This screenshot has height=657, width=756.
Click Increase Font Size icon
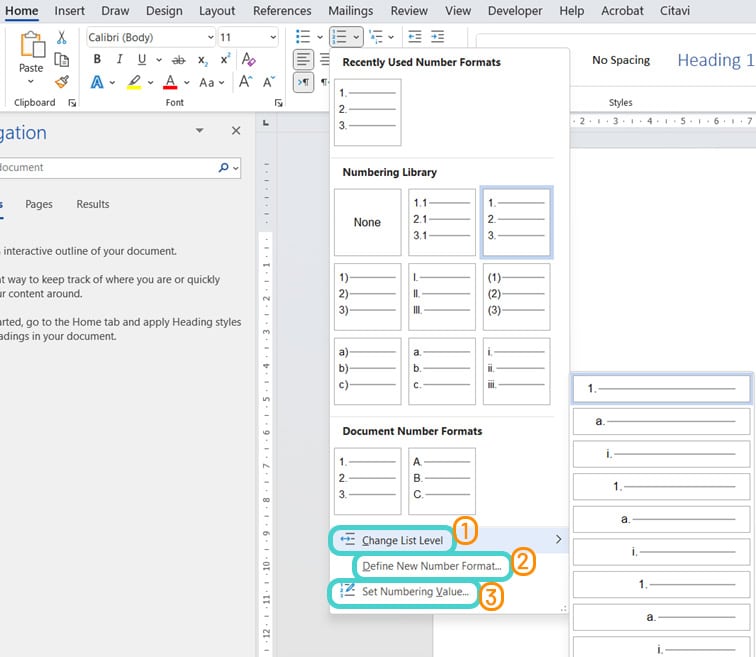click(x=245, y=82)
